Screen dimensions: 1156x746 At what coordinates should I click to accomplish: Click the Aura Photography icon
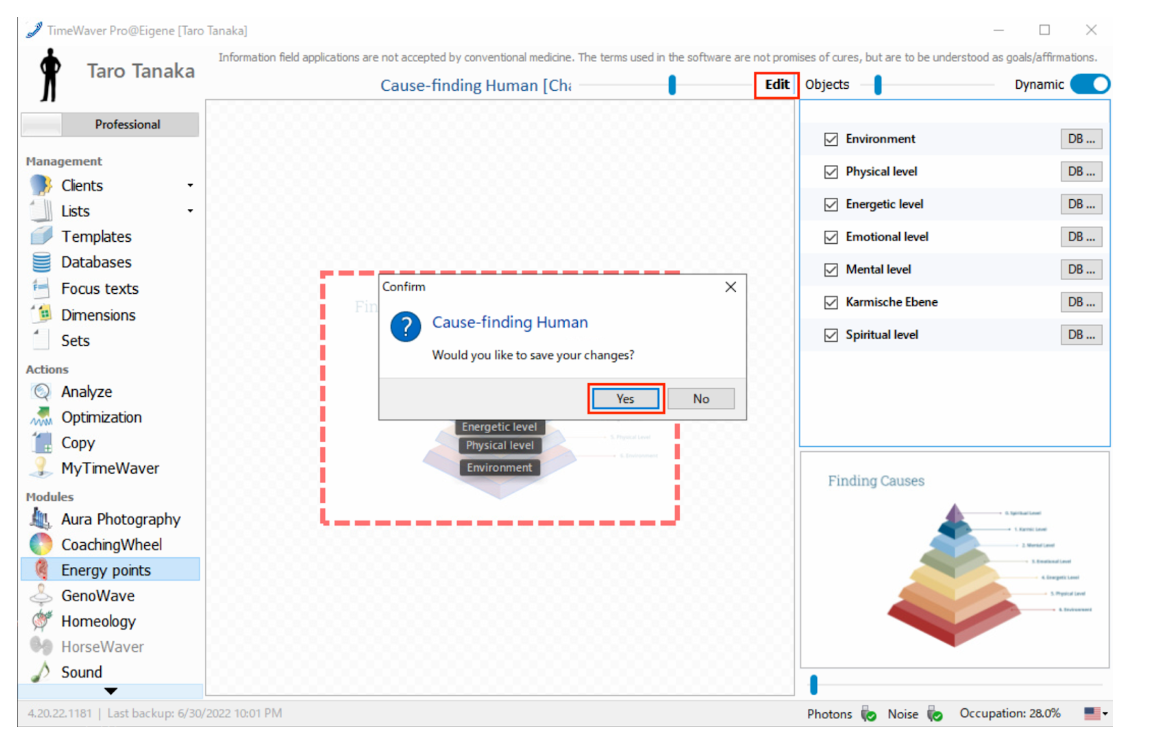click(x=41, y=518)
